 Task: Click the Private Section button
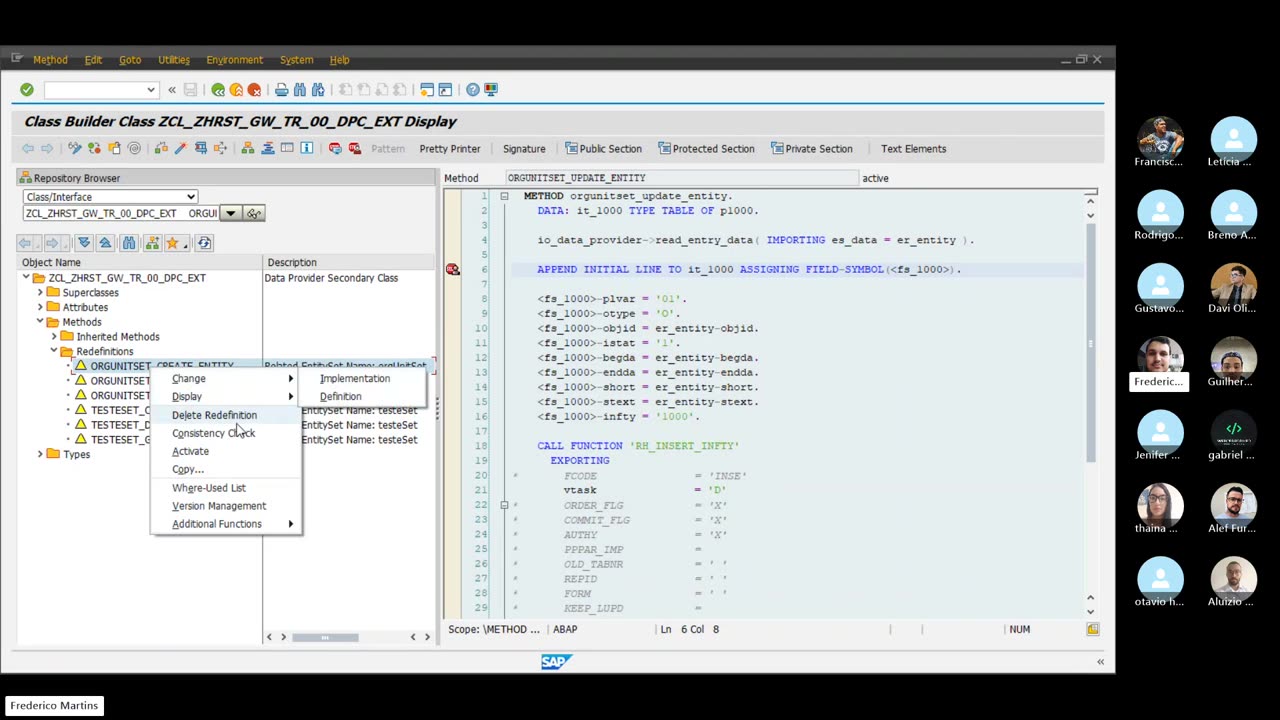tap(812, 149)
